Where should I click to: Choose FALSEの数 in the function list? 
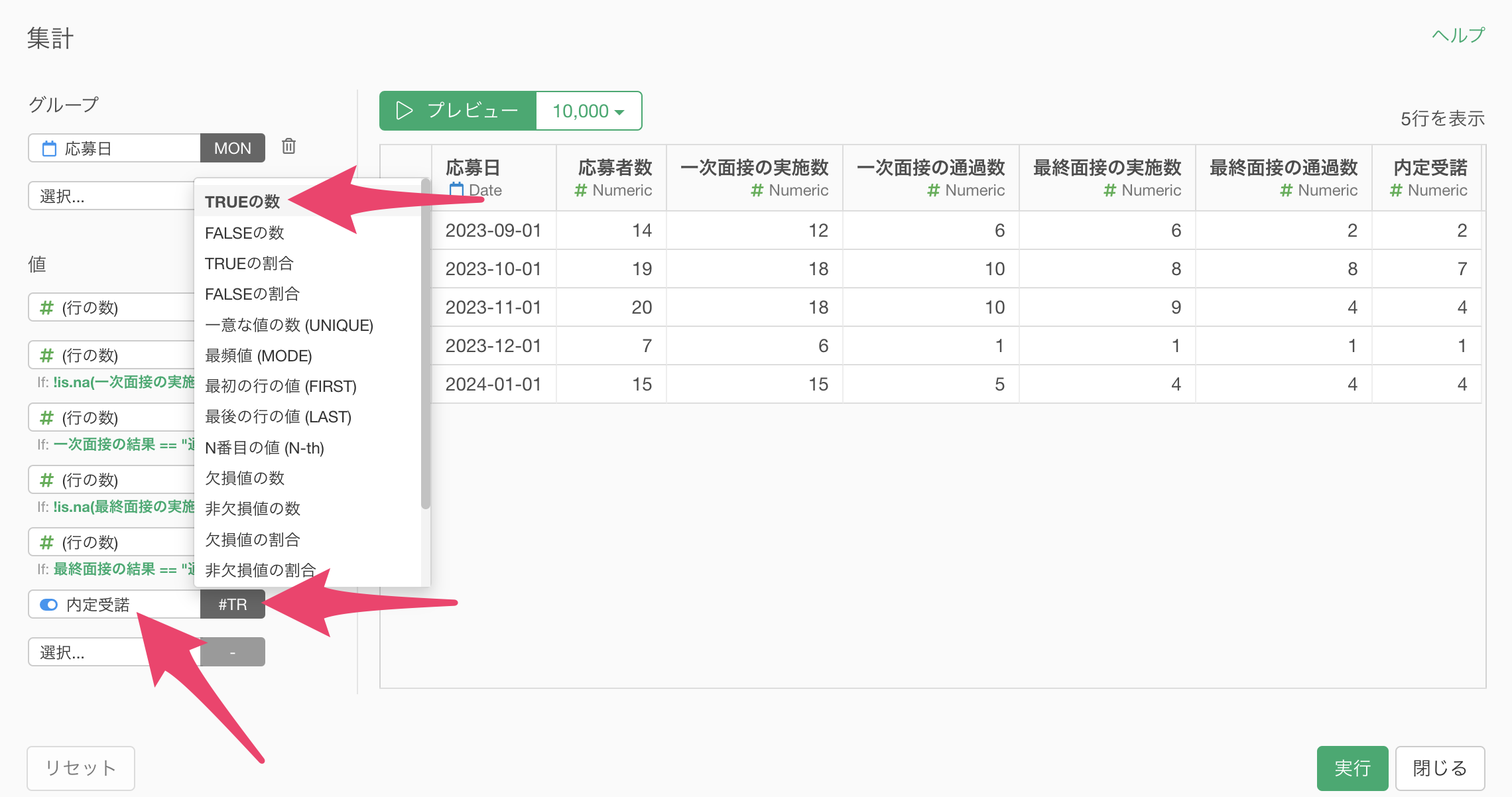(x=308, y=233)
